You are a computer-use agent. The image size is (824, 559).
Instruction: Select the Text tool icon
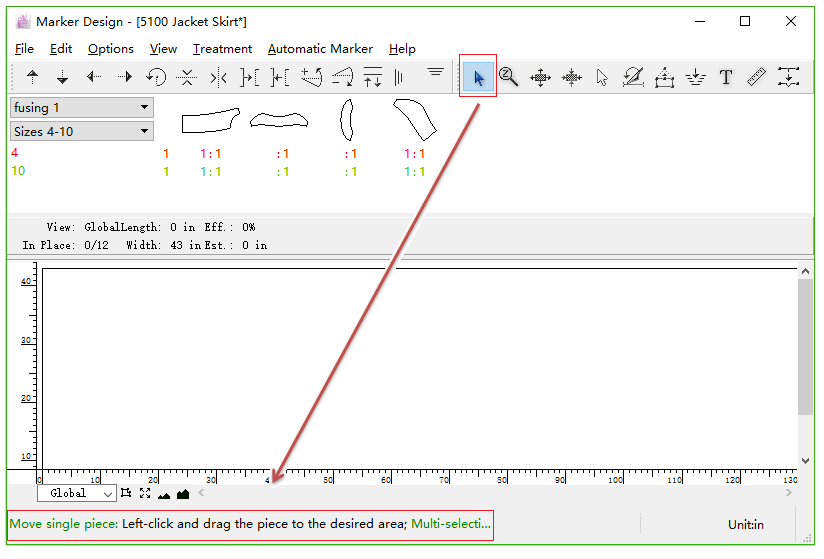click(x=726, y=77)
